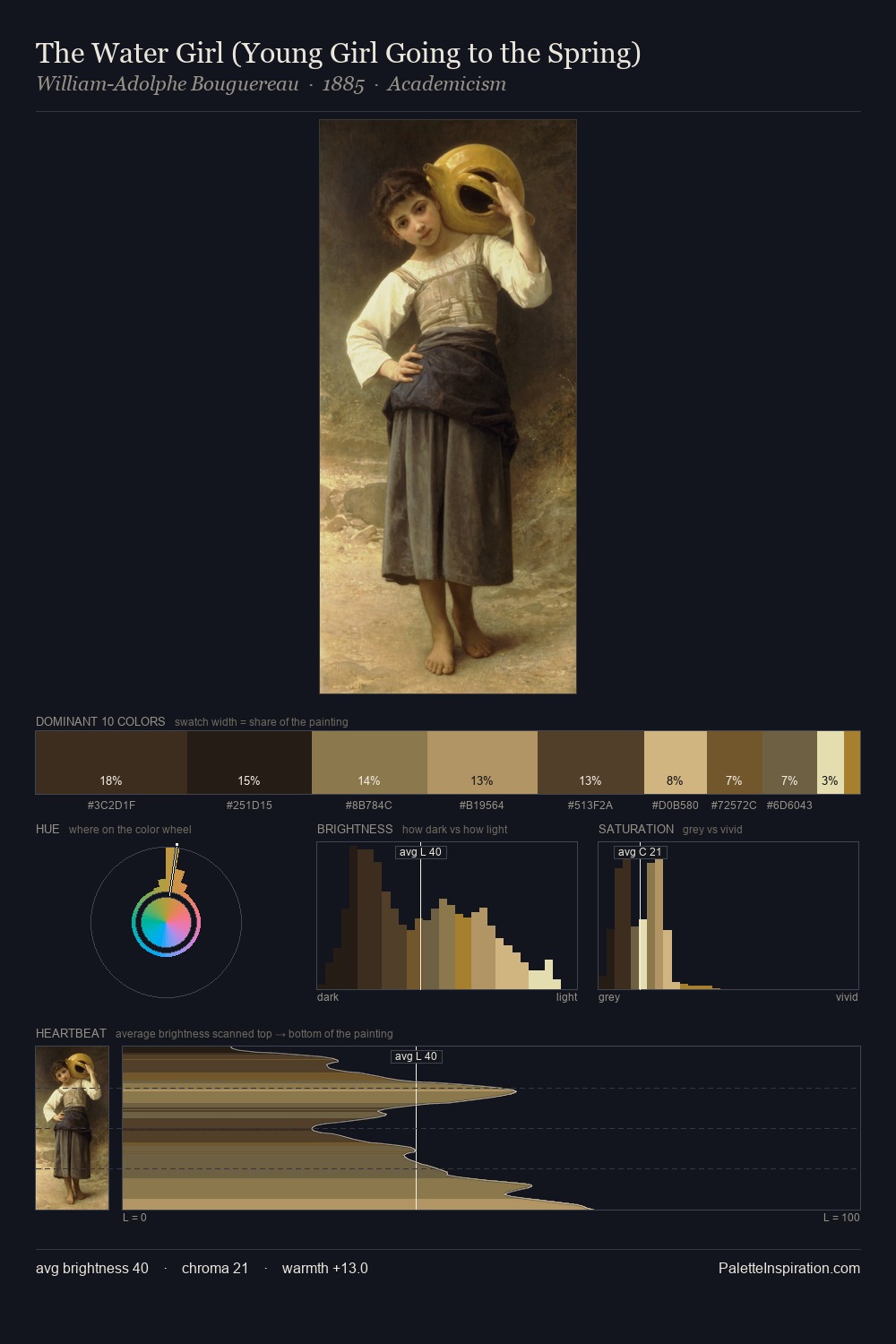Choose the 8% pale sand swatch
The width and height of the screenshot is (896, 1344).
click(x=676, y=762)
